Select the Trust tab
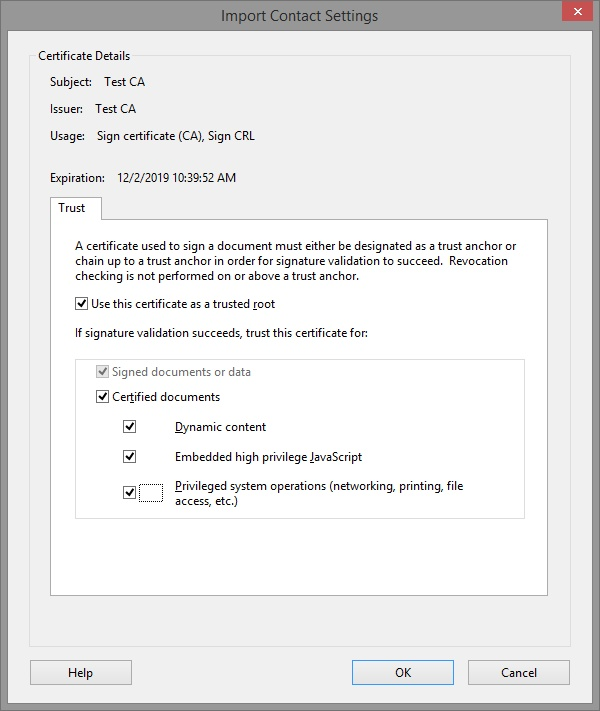This screenshot has height=711, width=600. [76, 208]
